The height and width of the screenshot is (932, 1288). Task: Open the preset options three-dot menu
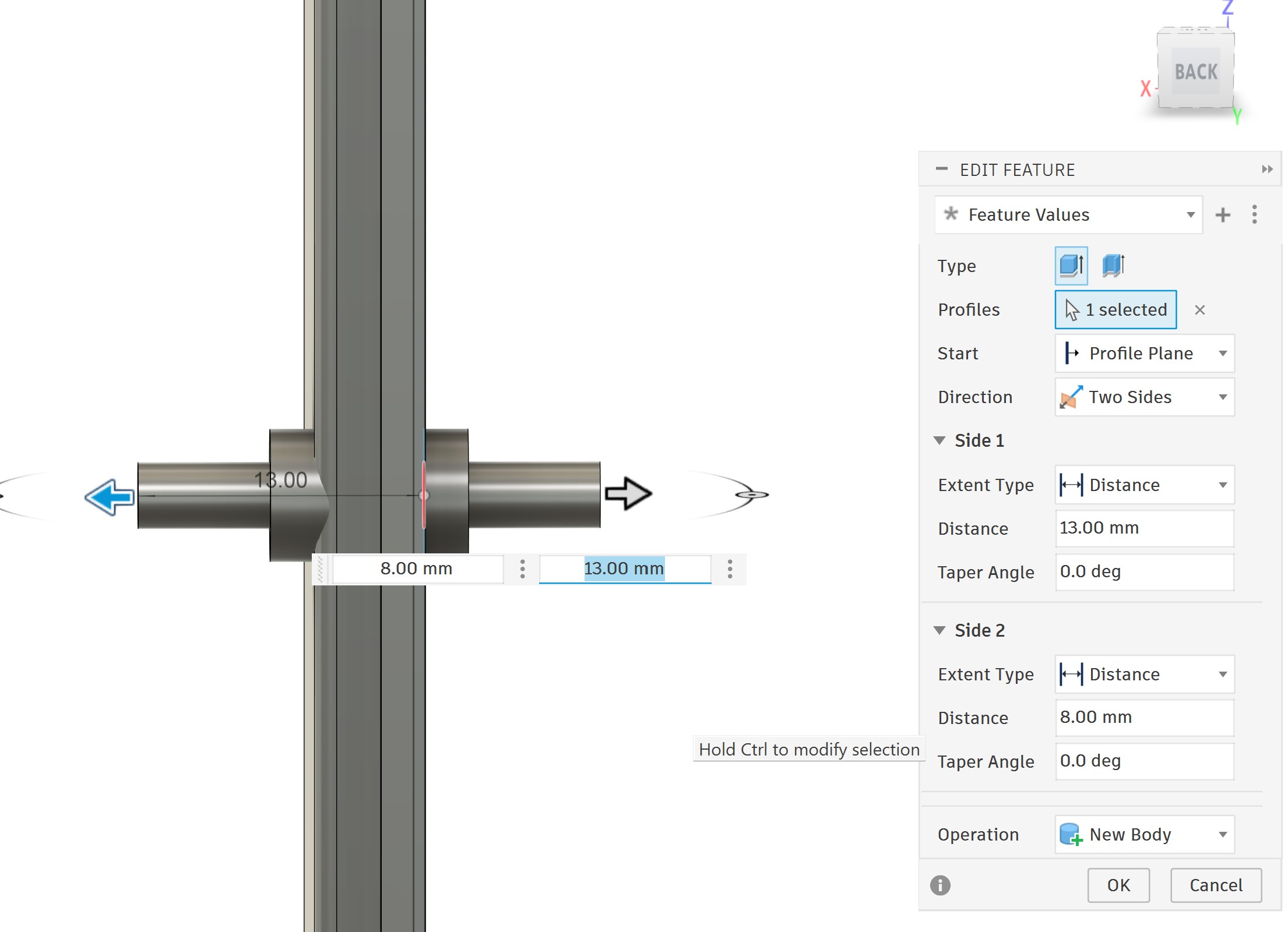click(1254, 215)
